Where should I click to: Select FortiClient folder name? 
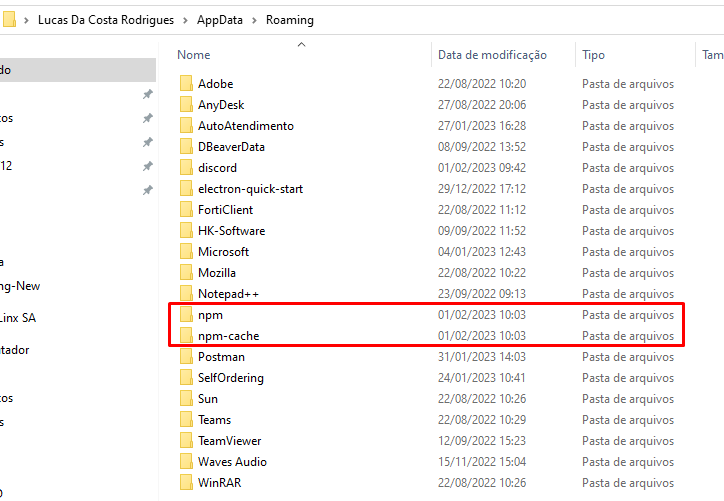pyautogui.click(x=225, y=210)
